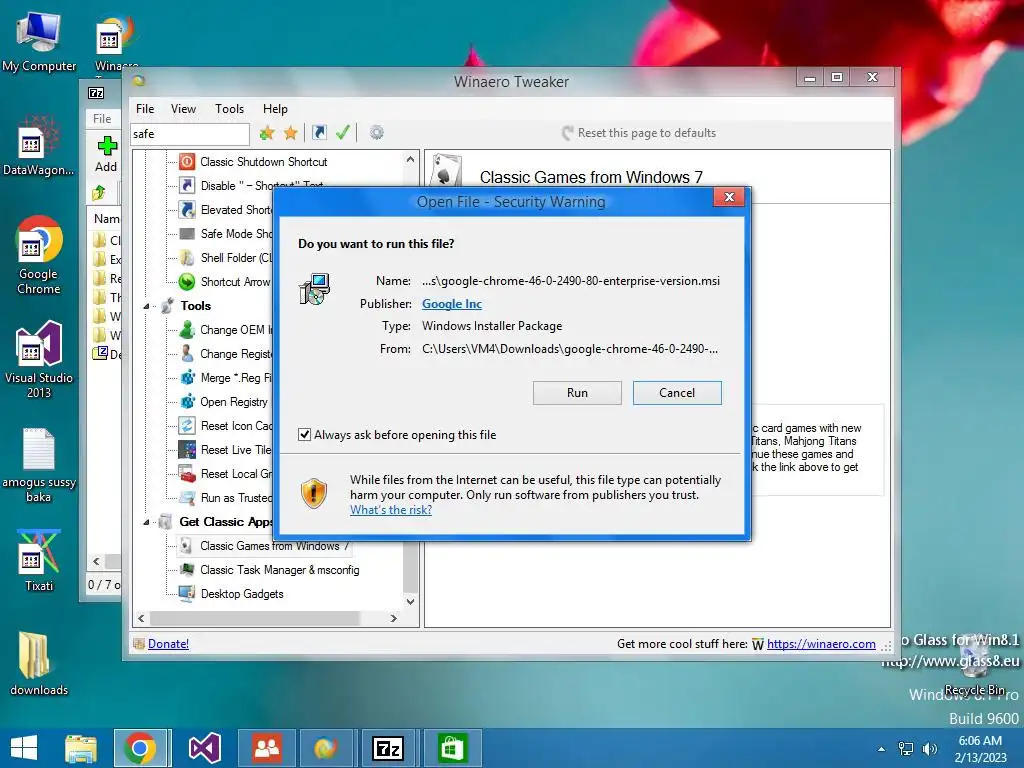Image resolution: width=1024 pixels, height=768 pixels.
Task: Uncheck Always ask before opening this file
Action: coord(304,435)
